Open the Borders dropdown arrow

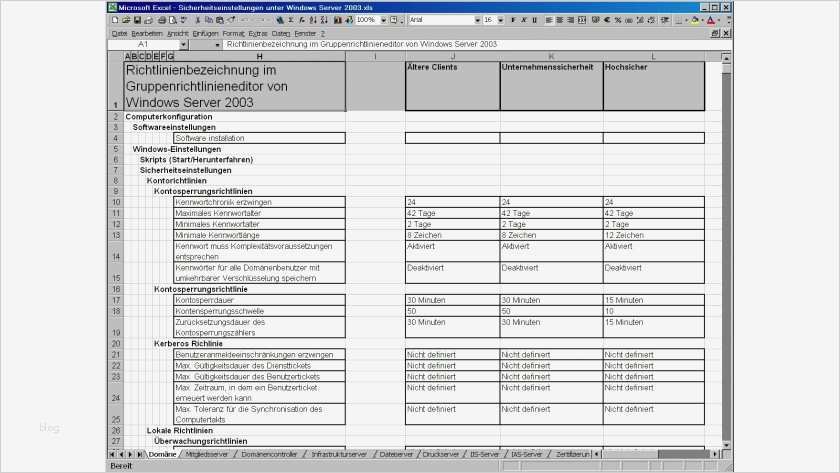686,20
